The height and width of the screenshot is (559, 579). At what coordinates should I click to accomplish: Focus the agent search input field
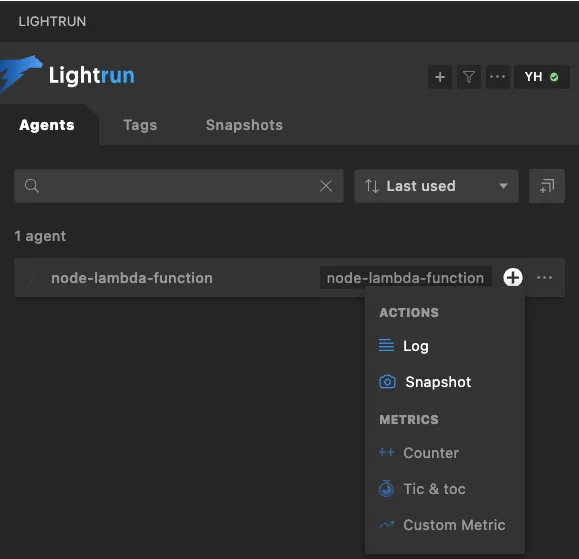[x=179, y=186]
